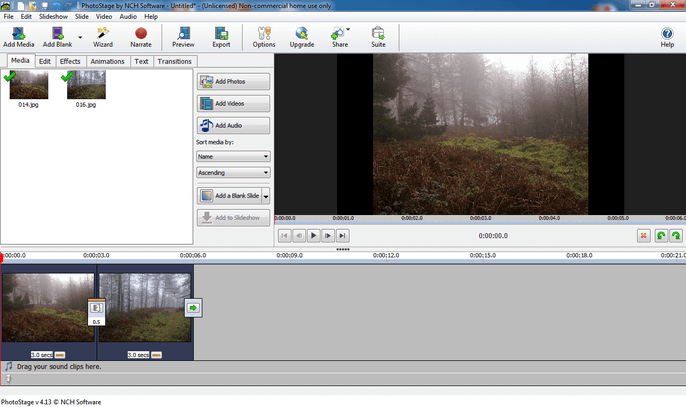Open the Slideshow menu
The image size is (686, 407).
[x=53, y=17]
